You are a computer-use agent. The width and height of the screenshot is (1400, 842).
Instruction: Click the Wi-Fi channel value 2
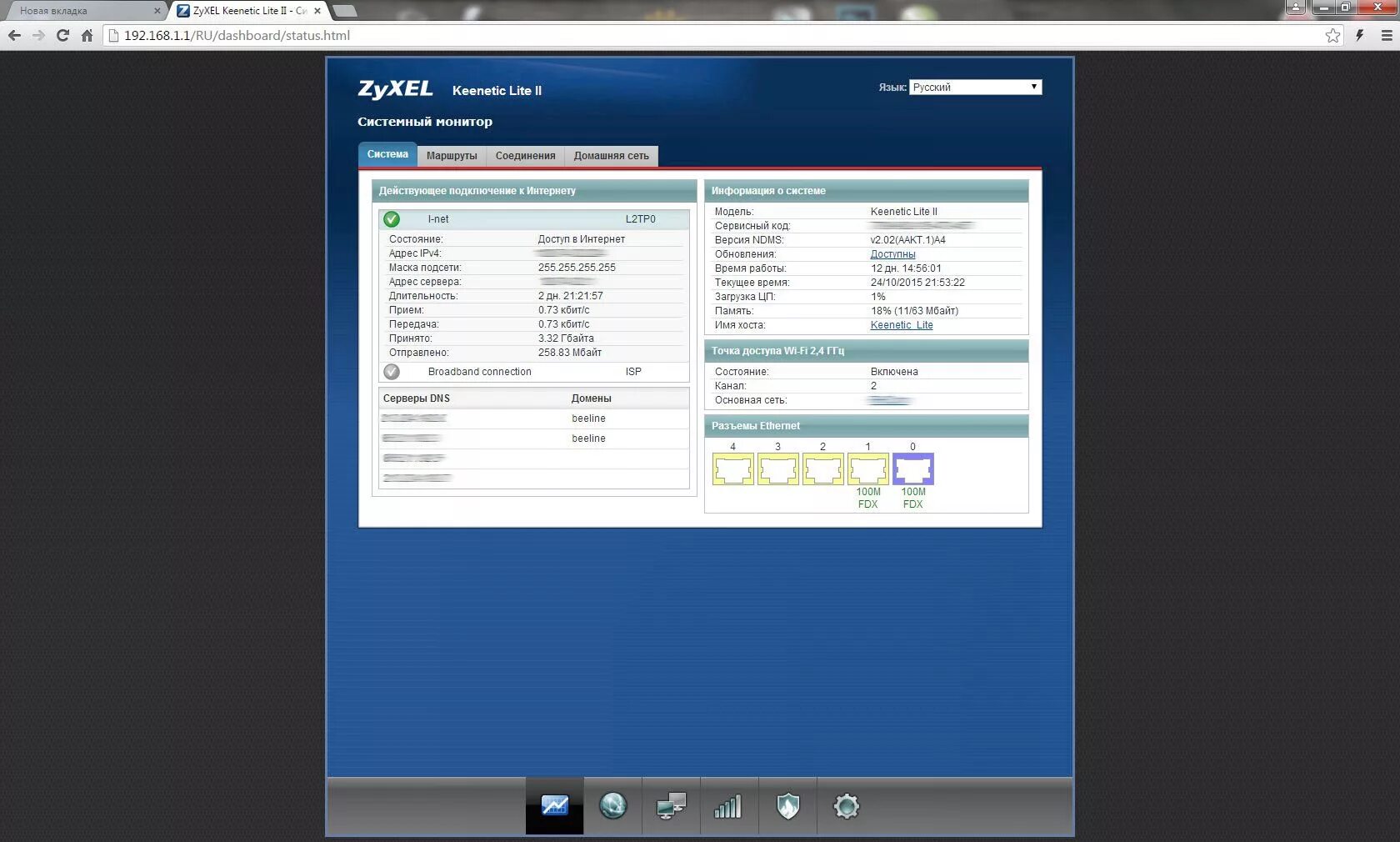click(x=873, y=386)
